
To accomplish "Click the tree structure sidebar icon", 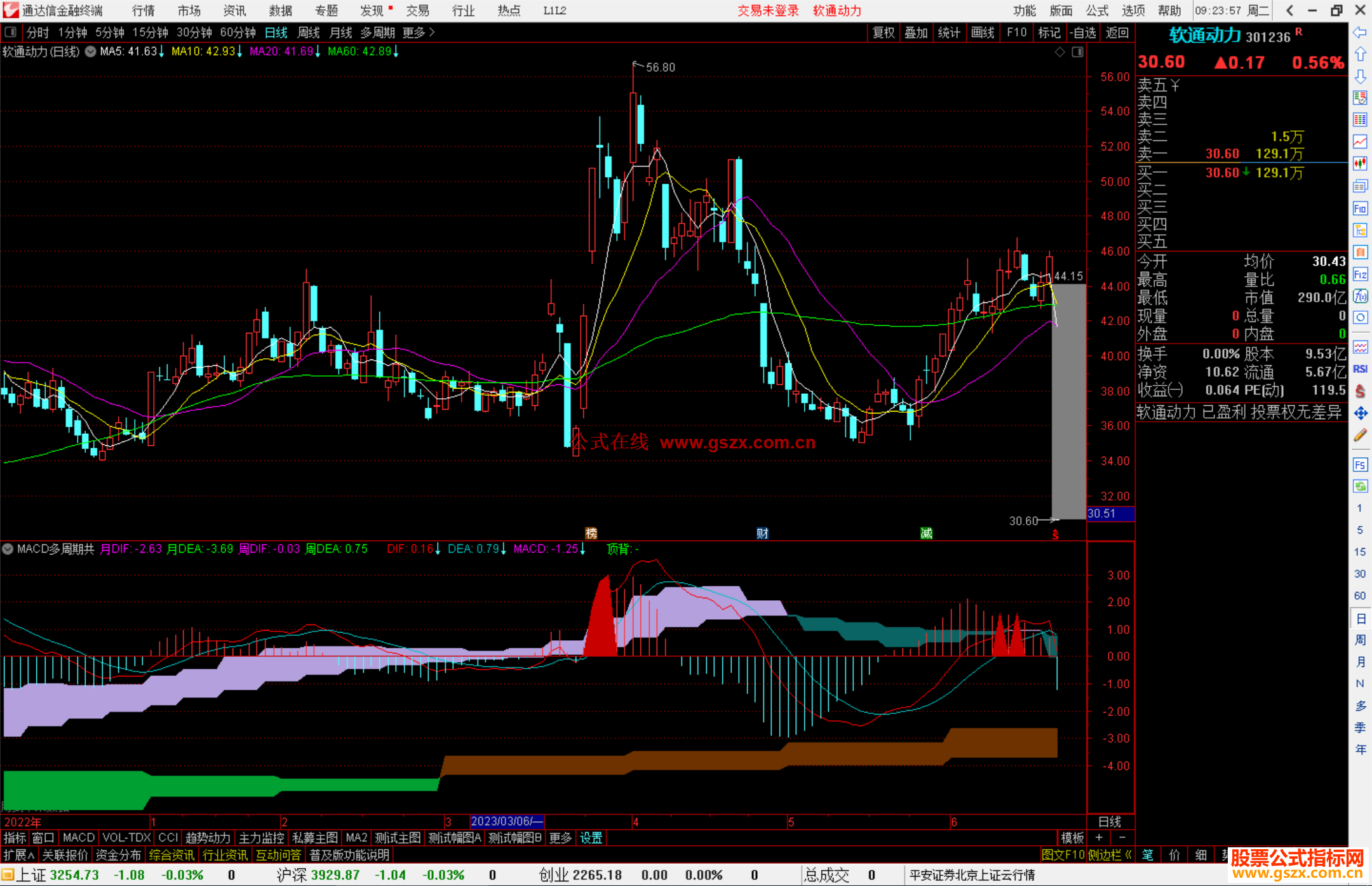I will coord(1359,230).
